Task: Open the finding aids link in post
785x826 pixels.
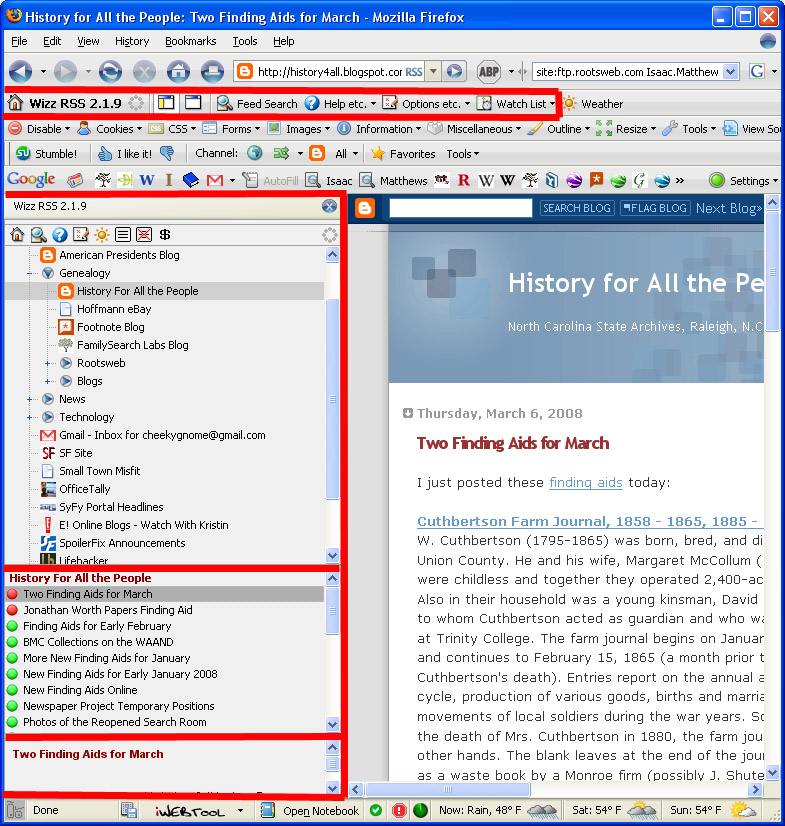Action: (586, 482)
